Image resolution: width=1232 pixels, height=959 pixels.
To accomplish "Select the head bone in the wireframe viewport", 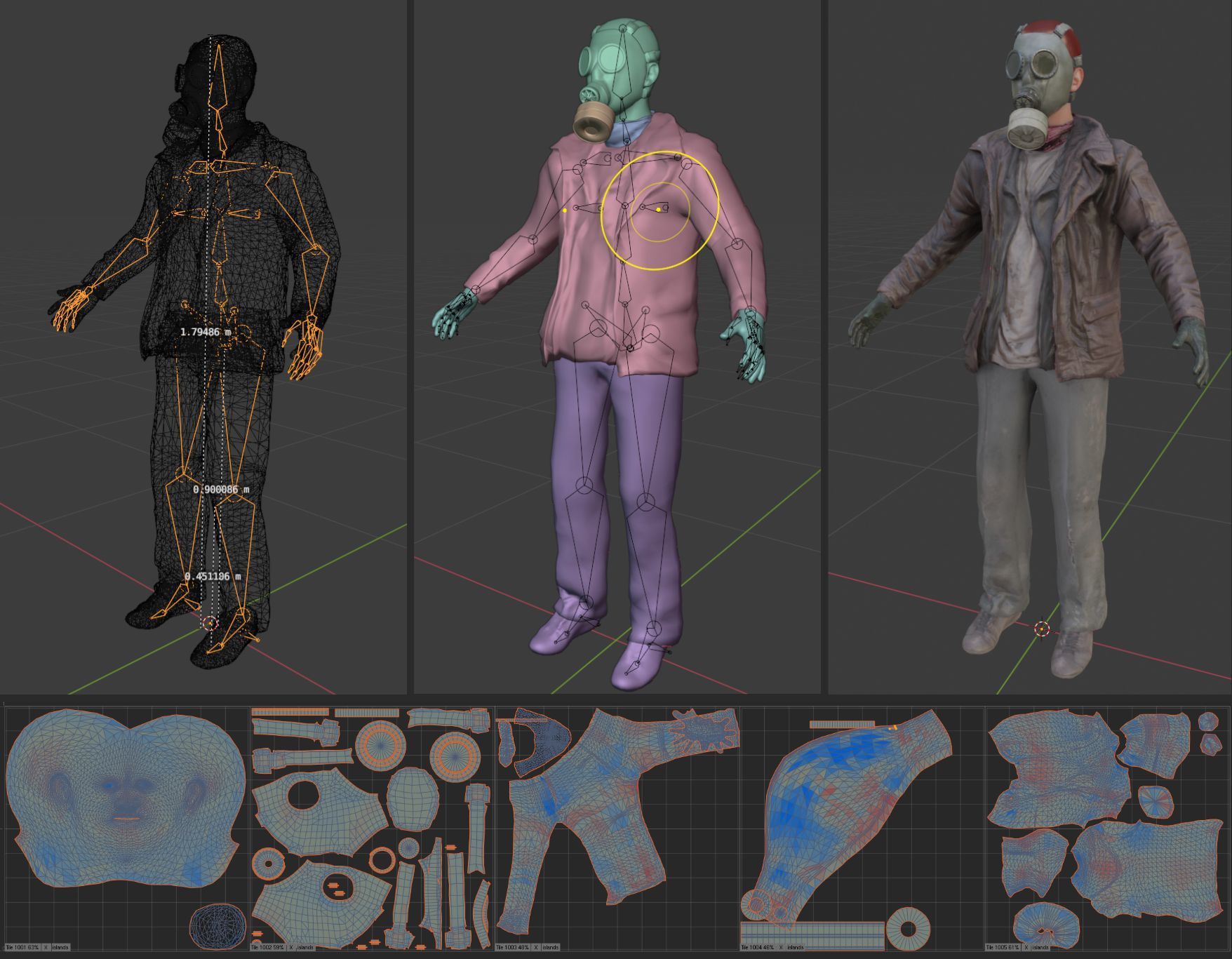I will click(219, 77).
